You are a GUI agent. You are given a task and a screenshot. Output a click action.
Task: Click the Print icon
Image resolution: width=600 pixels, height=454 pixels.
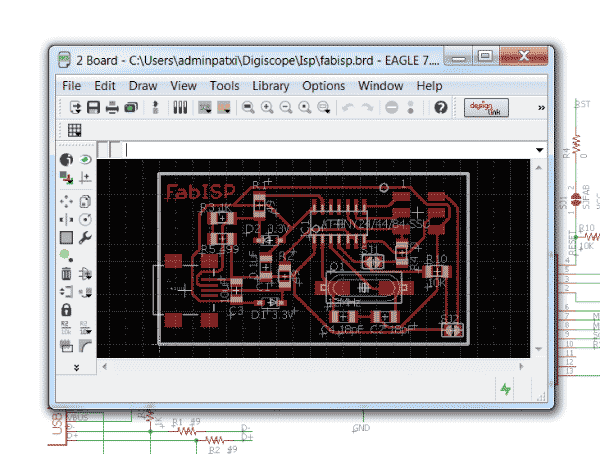(112, 108)
